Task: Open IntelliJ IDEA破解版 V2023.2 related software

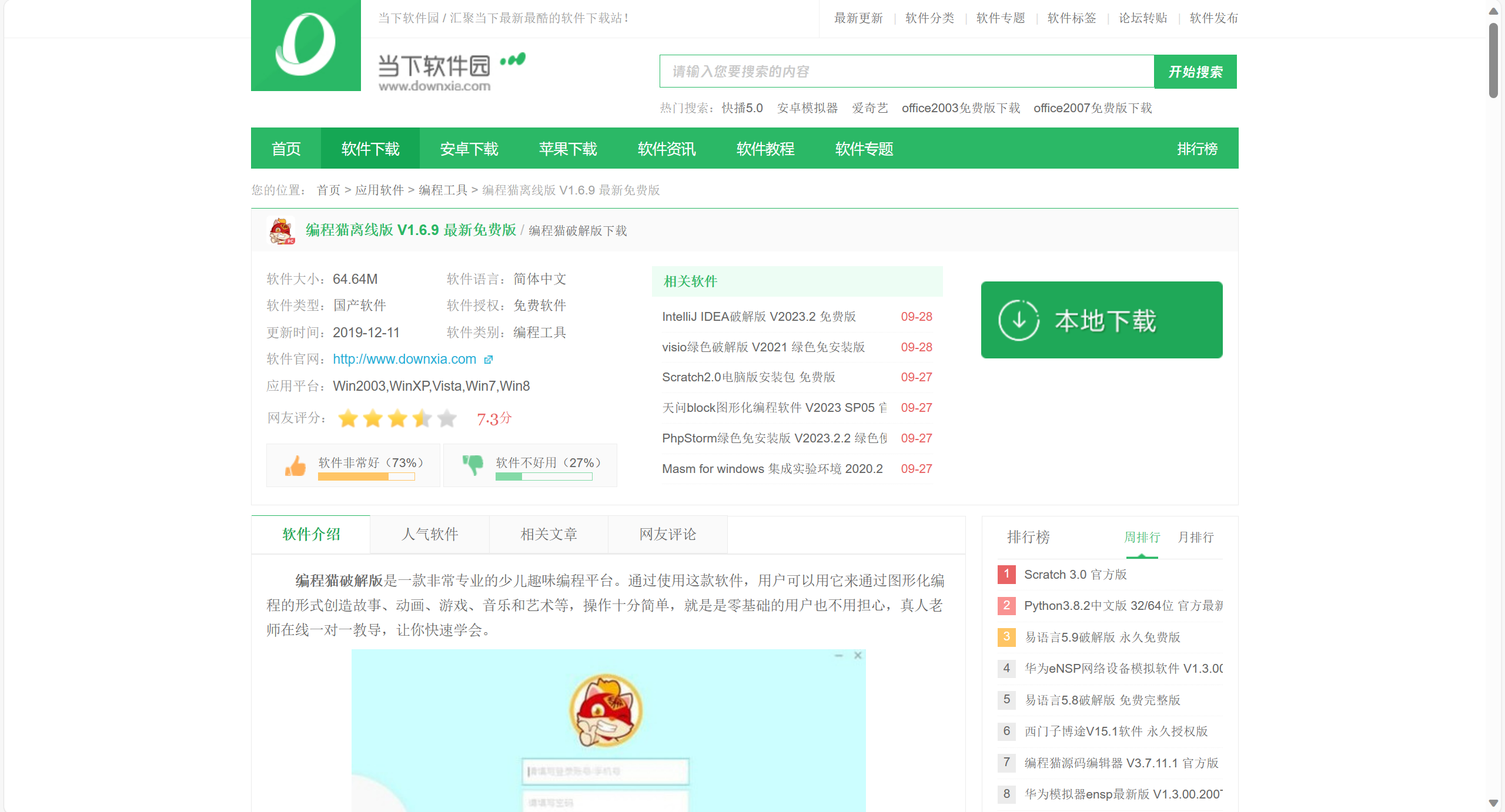Action: pos(759,317)
